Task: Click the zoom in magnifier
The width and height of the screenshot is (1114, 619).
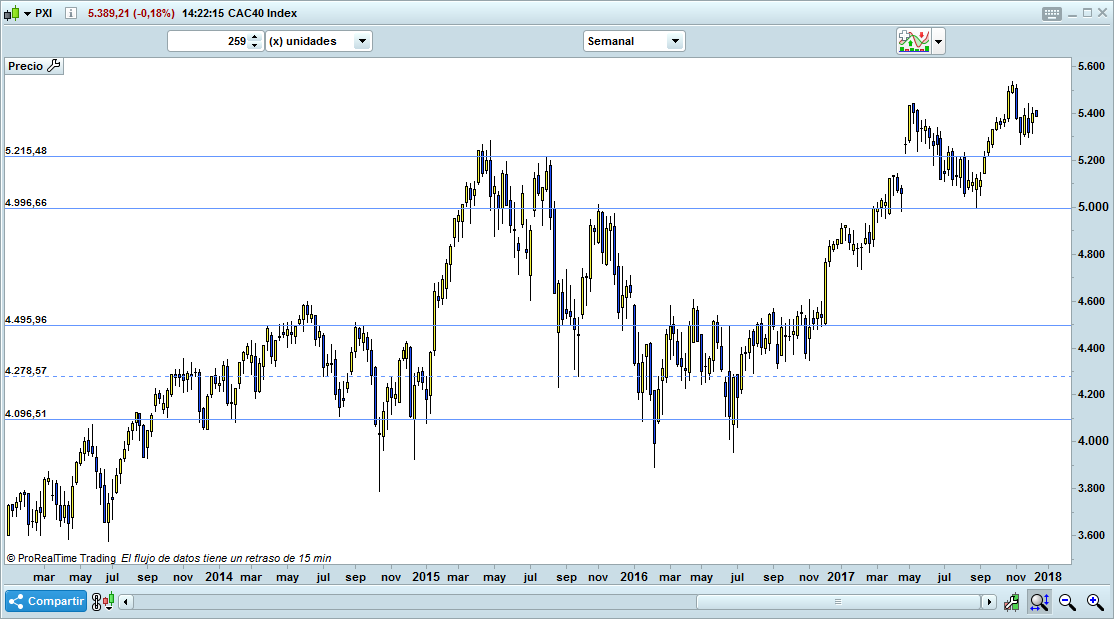Action: pyautogui.click(x=1095, y=602)
